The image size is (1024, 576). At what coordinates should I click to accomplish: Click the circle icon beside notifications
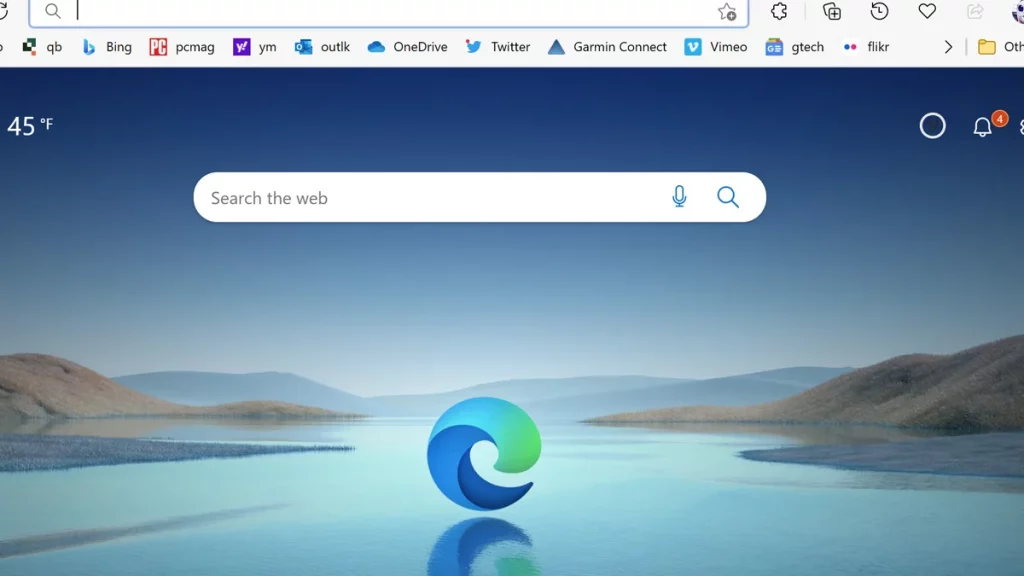pos(932,126)
